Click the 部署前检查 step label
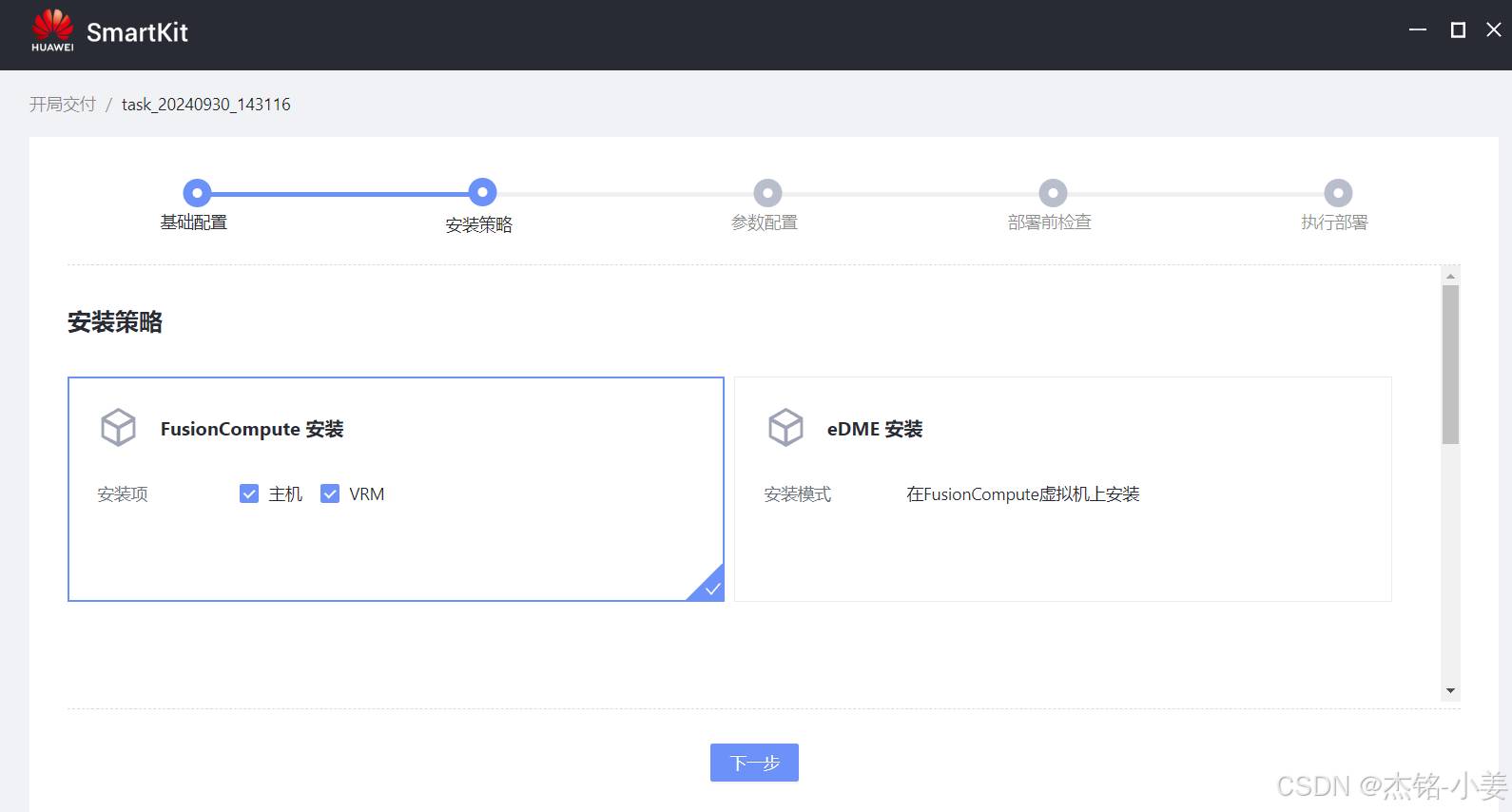Image resolution: width=1512 pixels, height=812 pixels. coord(1050,222)
